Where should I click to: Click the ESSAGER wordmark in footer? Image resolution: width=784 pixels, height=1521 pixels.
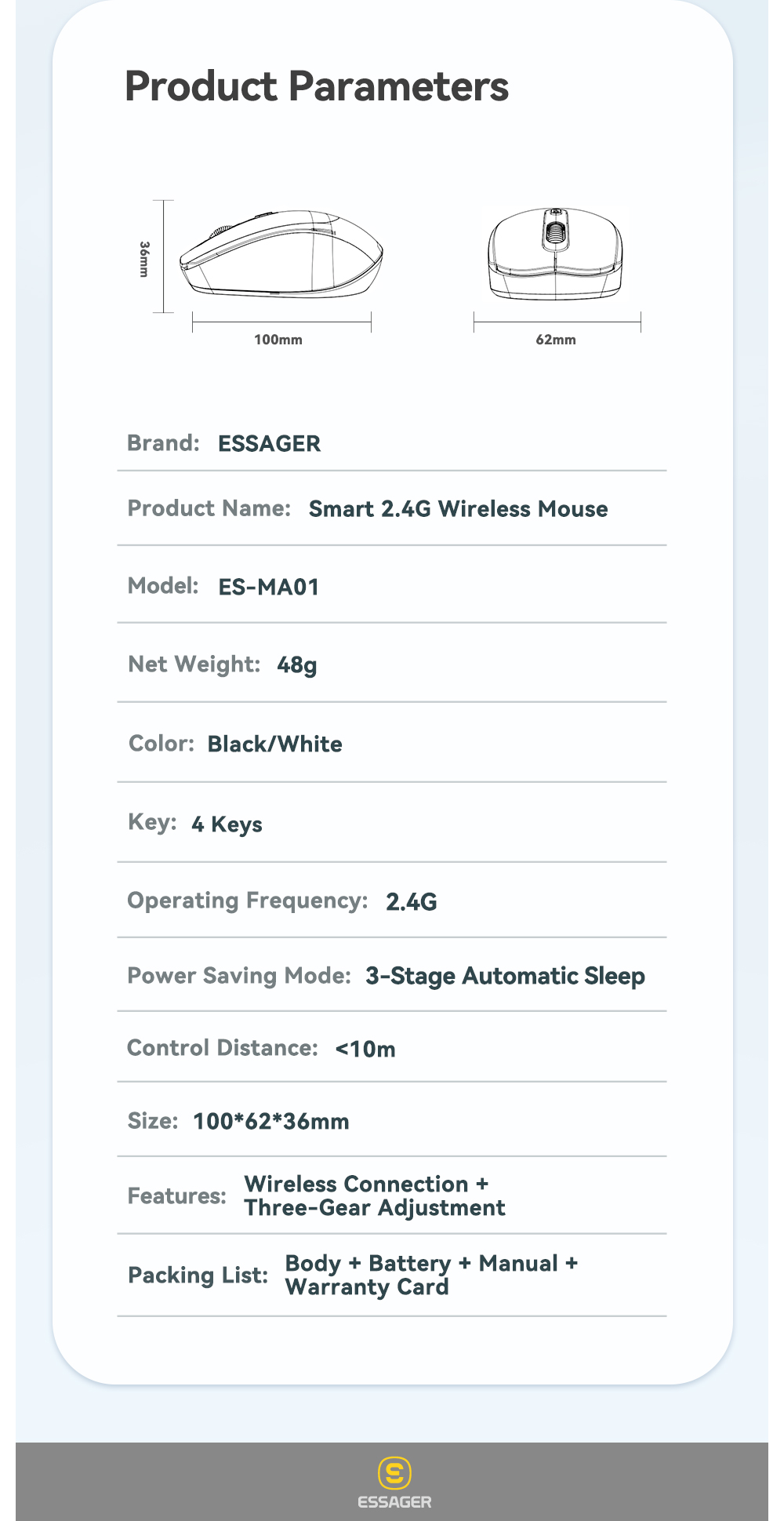point(394,1502)
